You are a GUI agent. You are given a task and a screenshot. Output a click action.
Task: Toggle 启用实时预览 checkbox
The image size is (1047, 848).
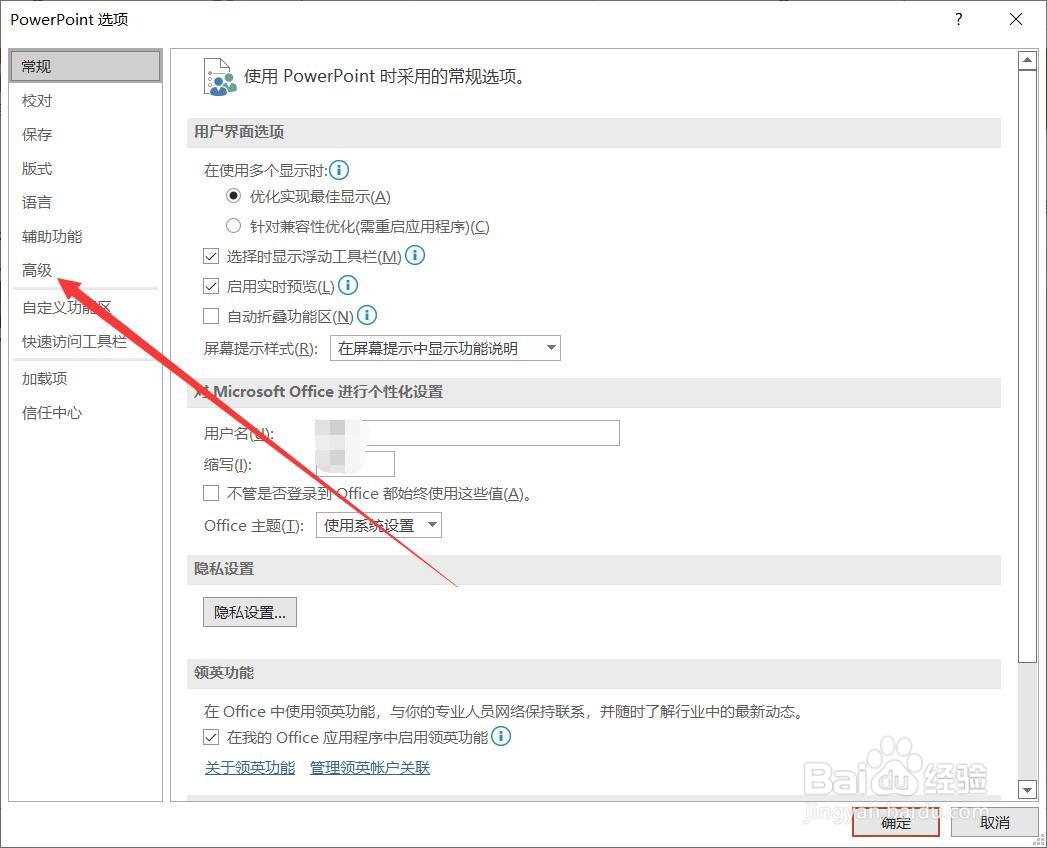point(211,286)
